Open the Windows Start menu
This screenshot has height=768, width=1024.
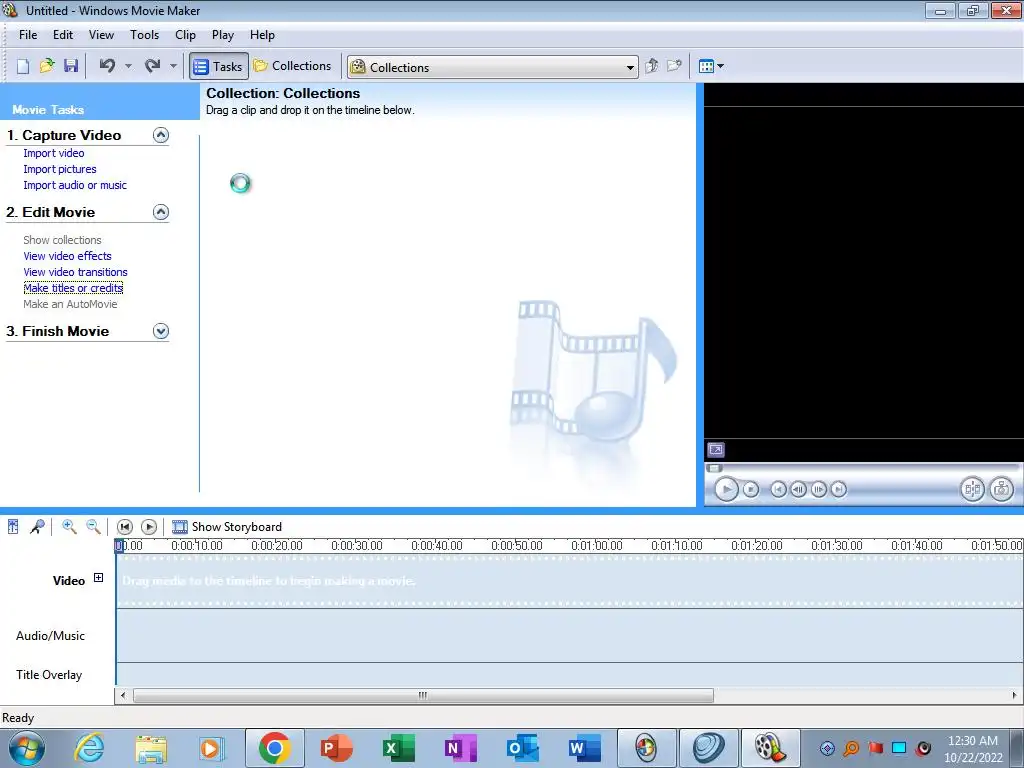pyautogui.click(x=26, y=748)
